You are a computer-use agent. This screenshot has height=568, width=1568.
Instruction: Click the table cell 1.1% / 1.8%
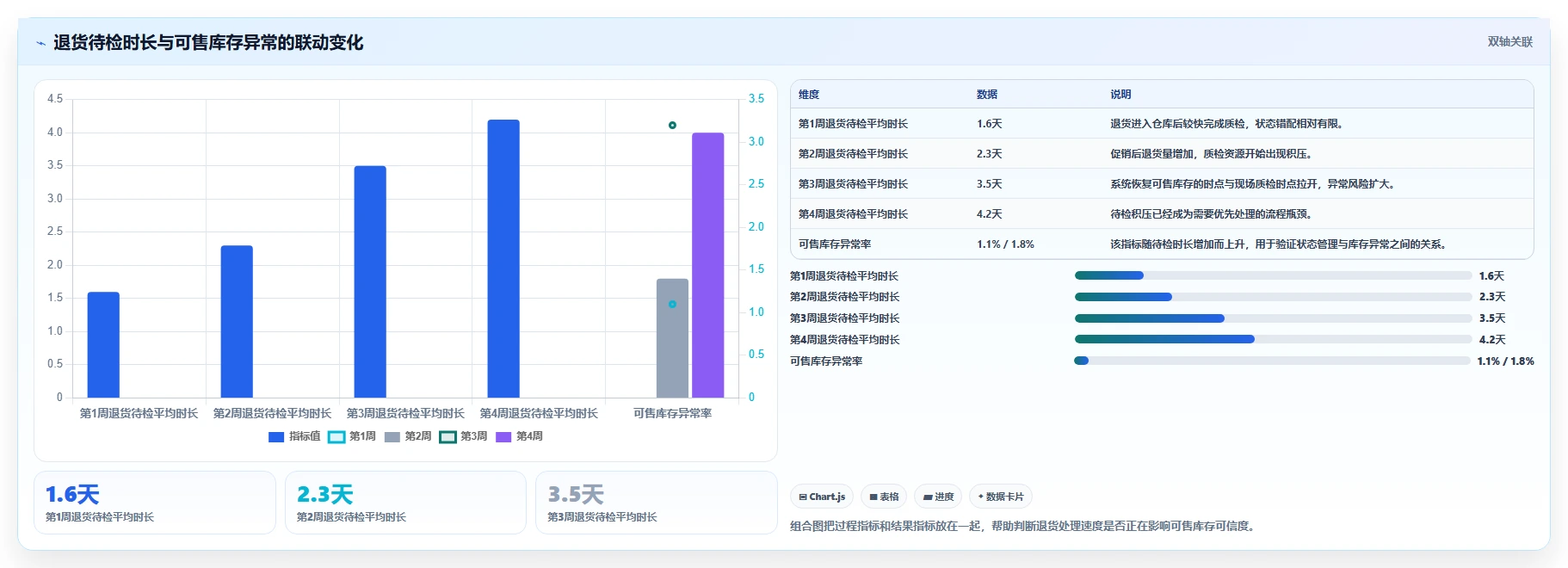1005,244
